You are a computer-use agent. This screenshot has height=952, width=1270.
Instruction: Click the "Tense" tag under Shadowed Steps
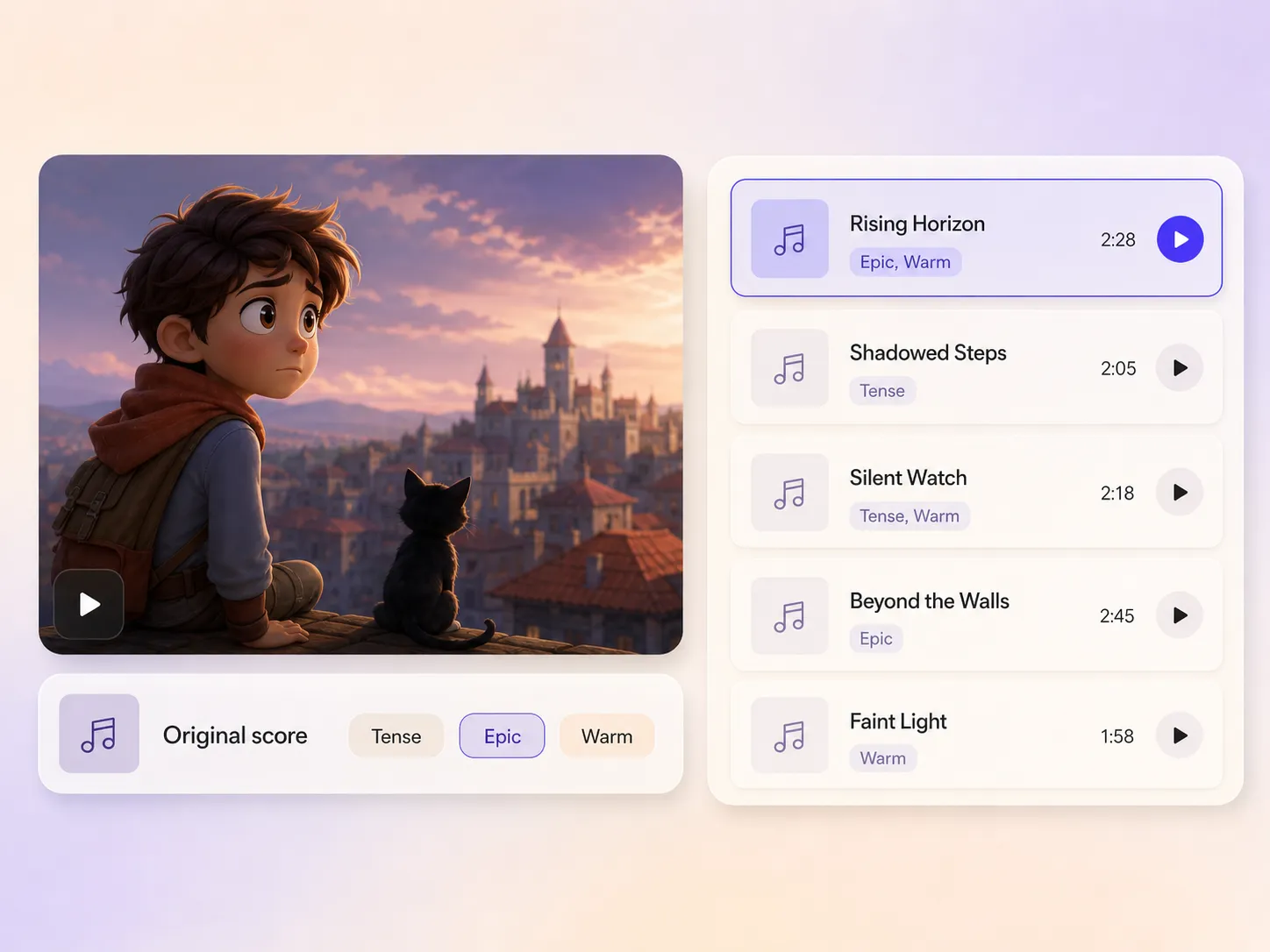pyautogui.click(x=882, y=391)
